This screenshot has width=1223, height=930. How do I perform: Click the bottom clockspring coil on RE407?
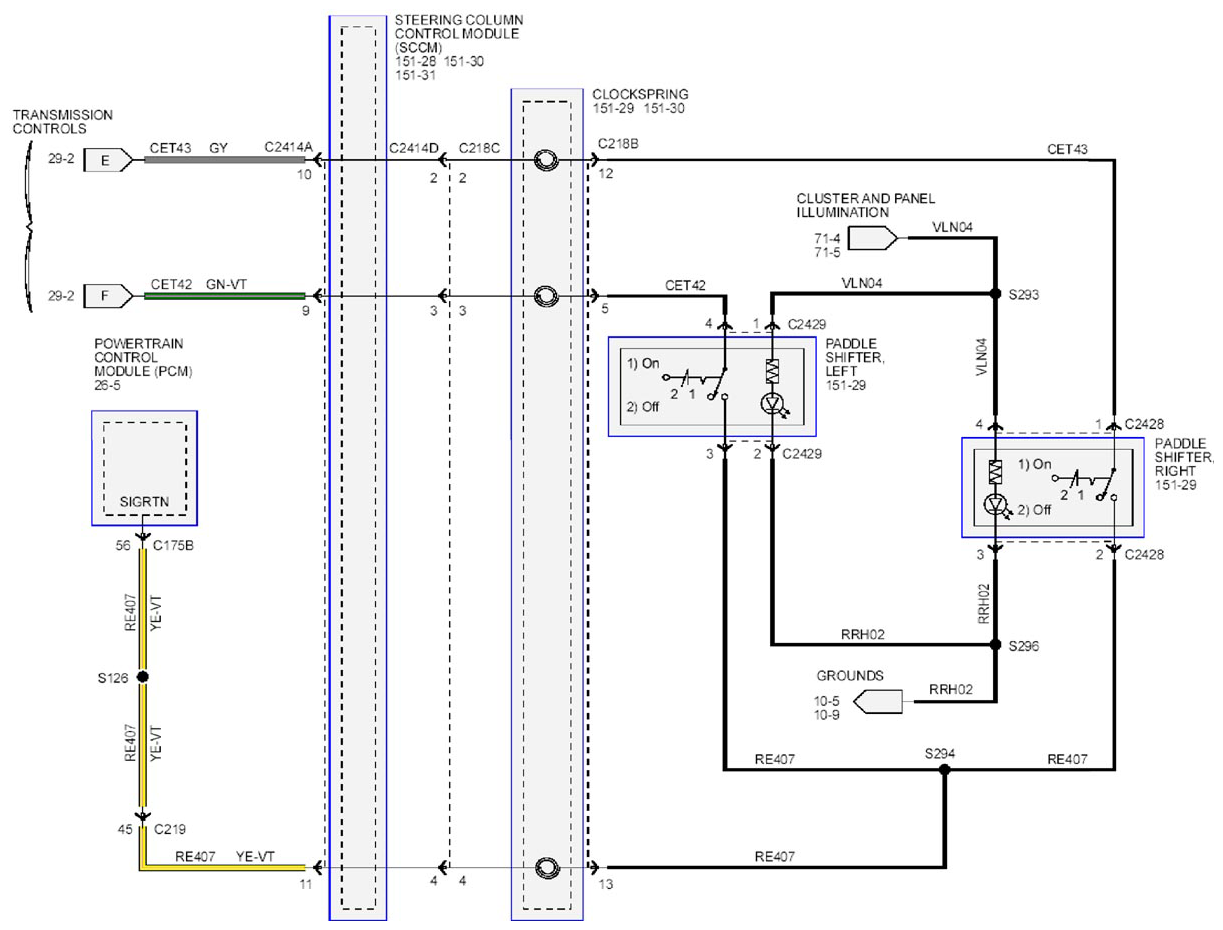click(546, 867)
